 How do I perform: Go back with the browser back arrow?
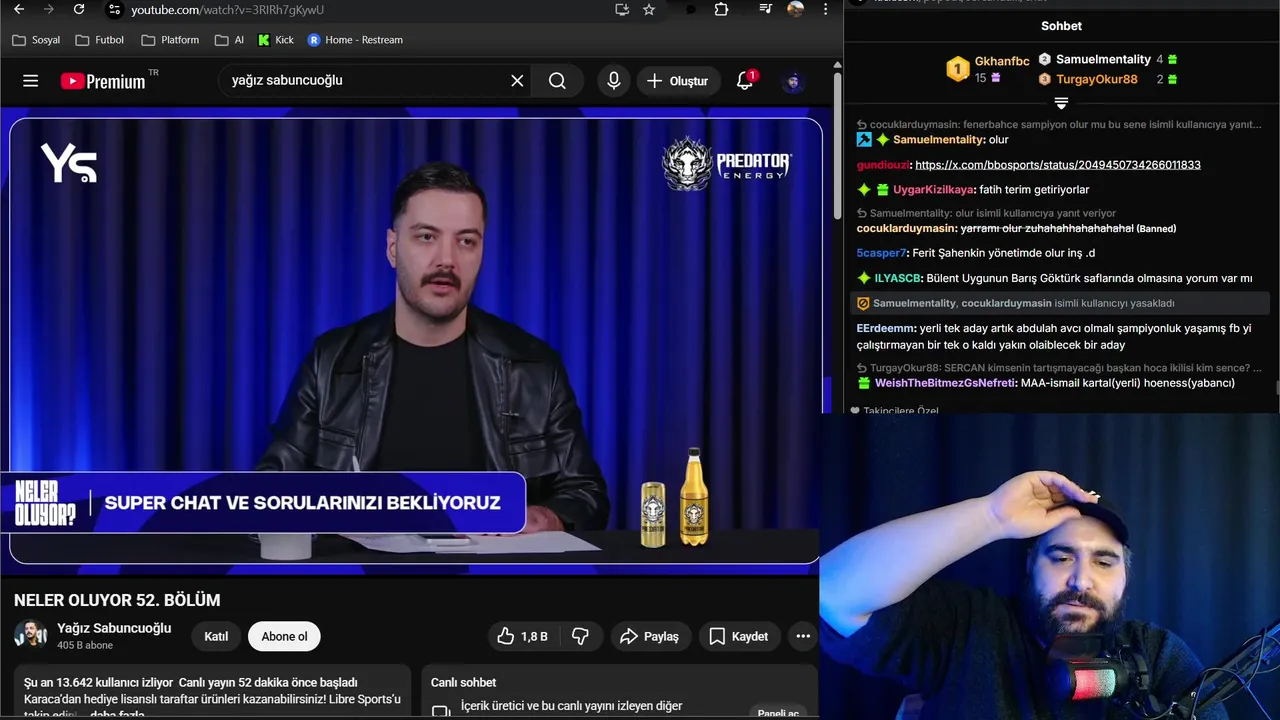point(19,10)
